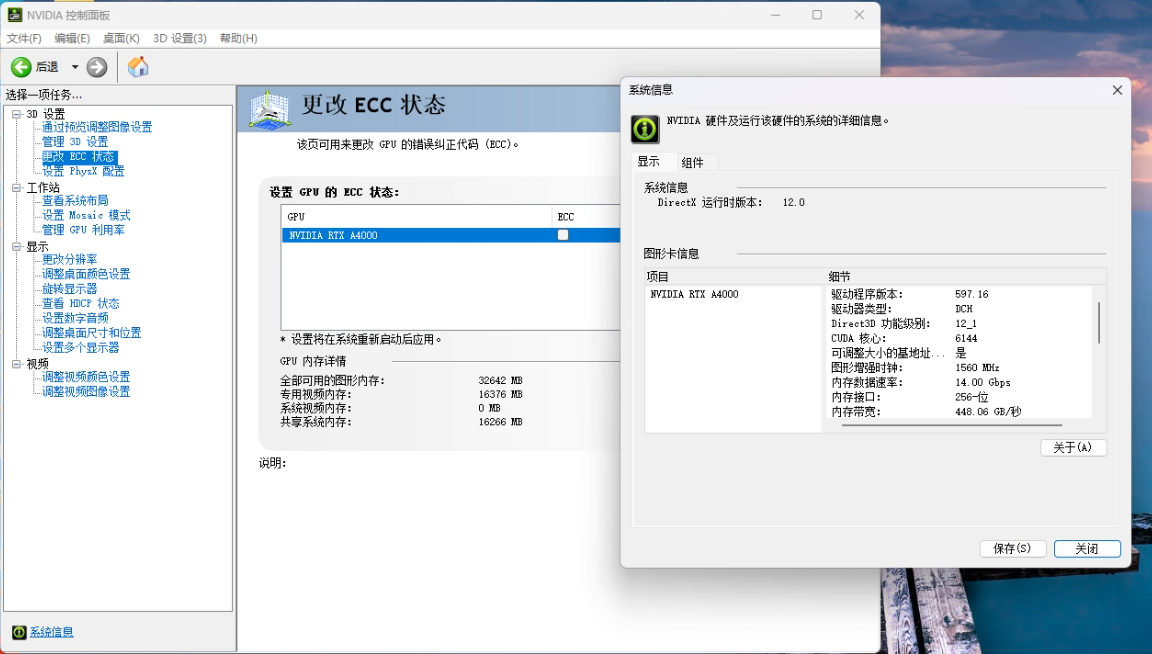This screenshot has width=1152, height=654.
Task: Open the 文件(F) menu
Action: point(24,38)
